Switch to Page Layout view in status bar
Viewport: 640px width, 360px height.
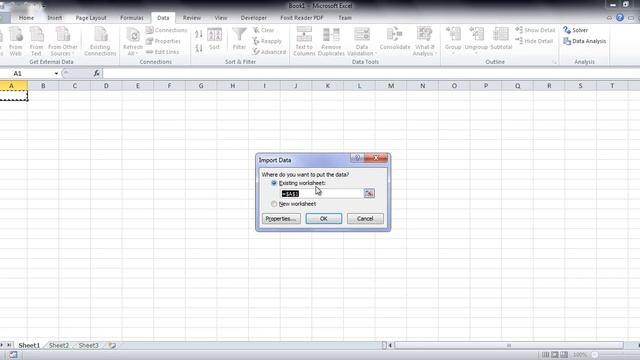[x=555, y=355]
